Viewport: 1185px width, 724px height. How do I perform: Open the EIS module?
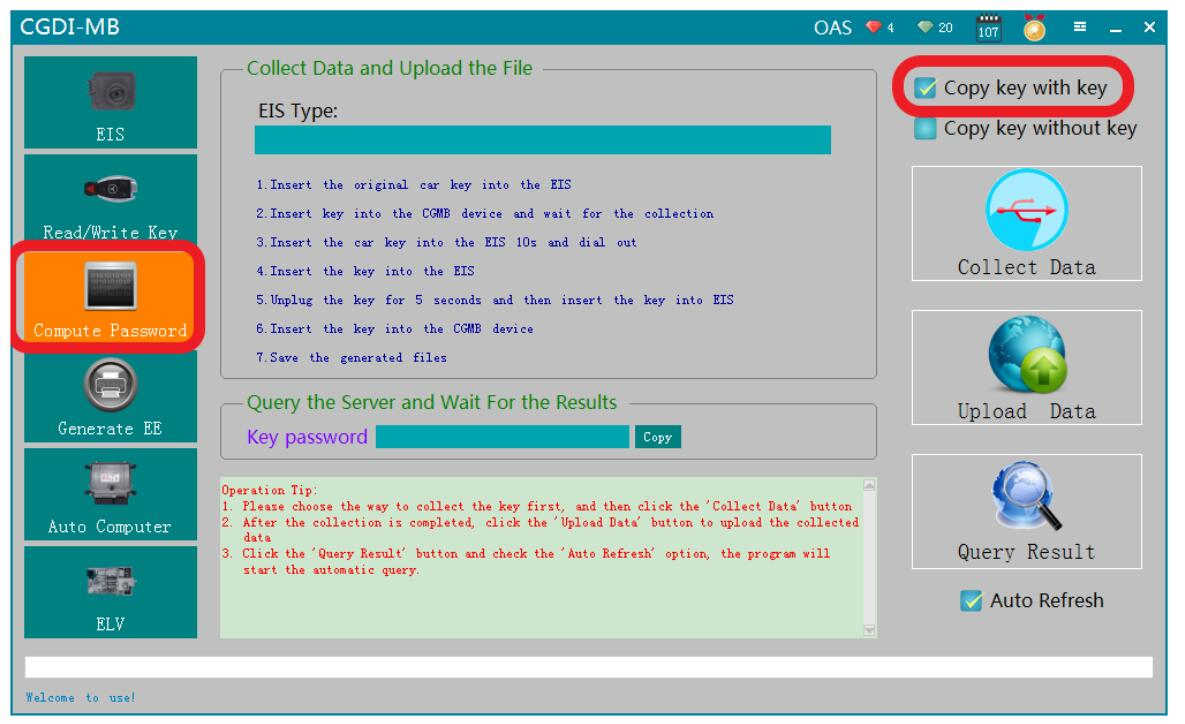coord(110,102)
